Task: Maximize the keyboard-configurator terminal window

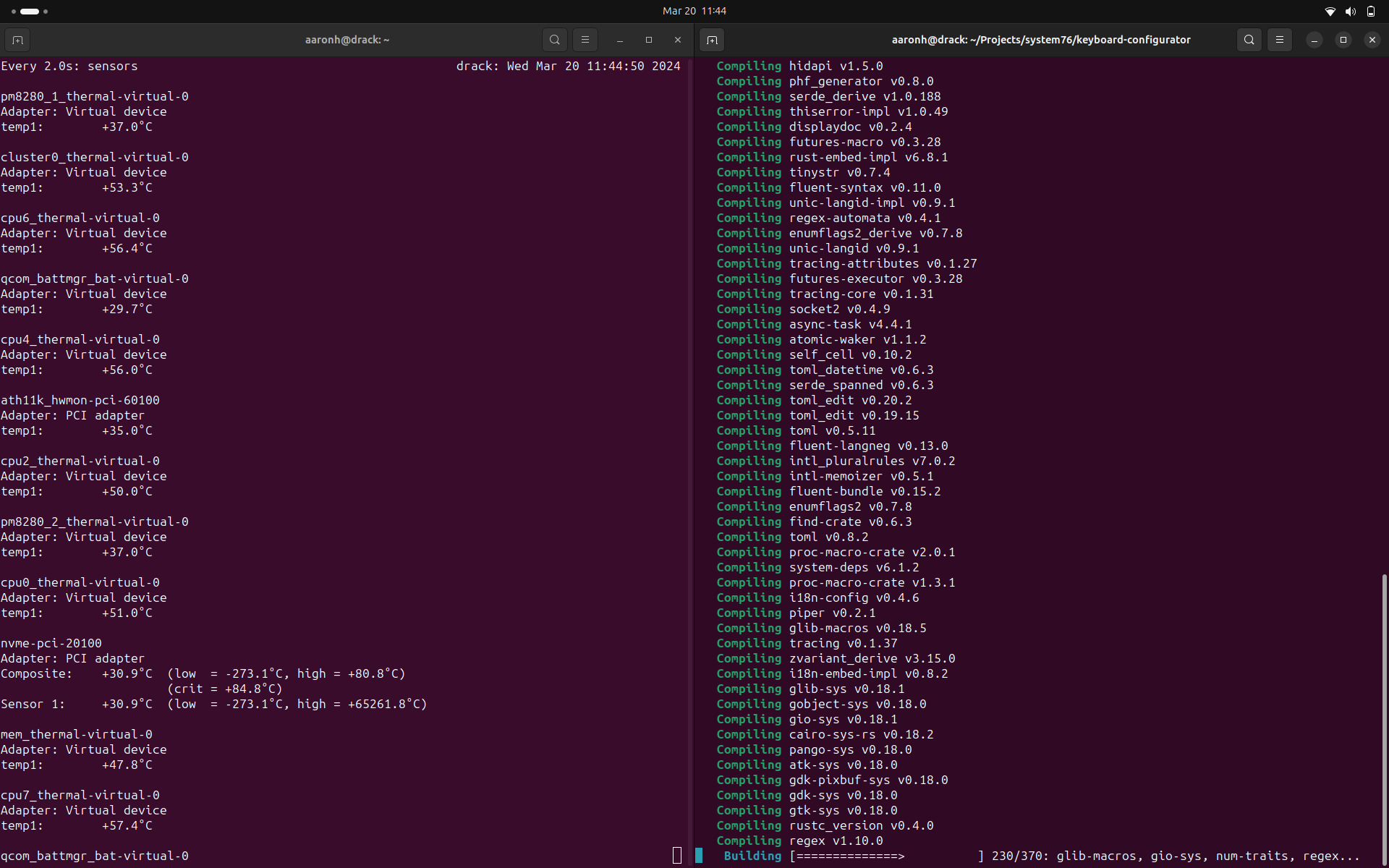Action: click(x=1343, y=40)
